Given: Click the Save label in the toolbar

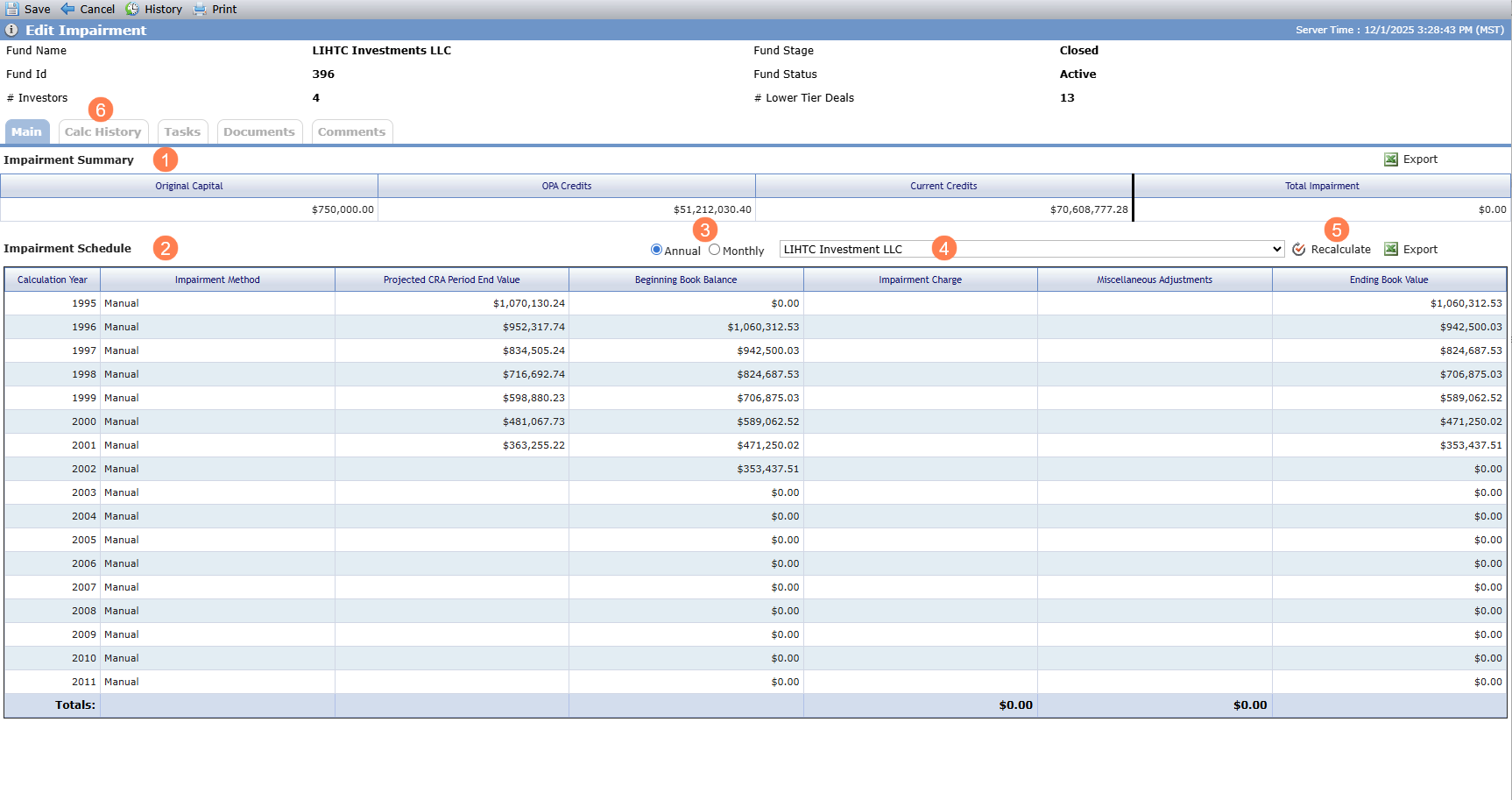Looking at the screenshot, I should click(x=37, y=9).
